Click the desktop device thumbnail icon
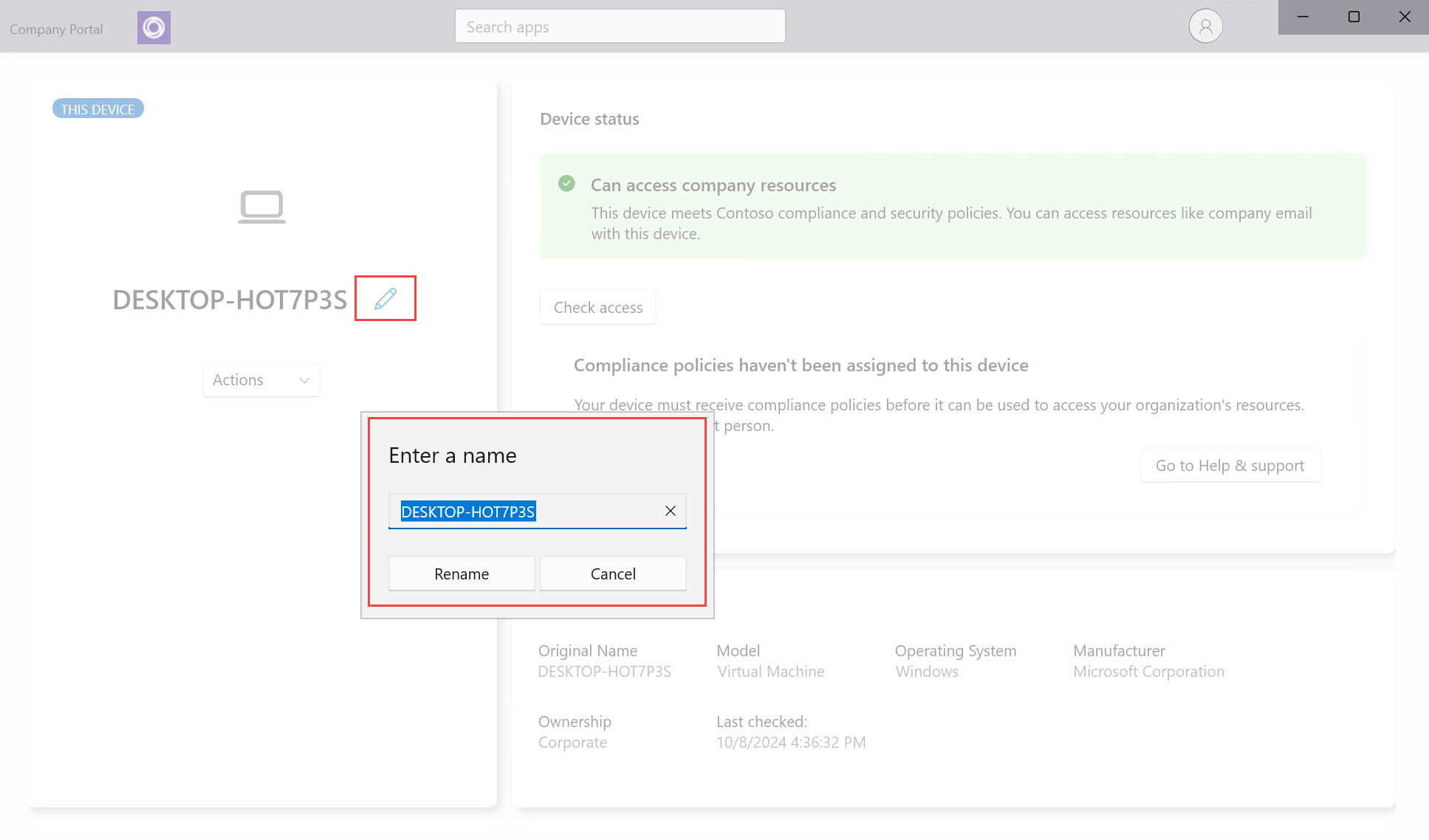The image size is (1429, 840). pos(262,207)
